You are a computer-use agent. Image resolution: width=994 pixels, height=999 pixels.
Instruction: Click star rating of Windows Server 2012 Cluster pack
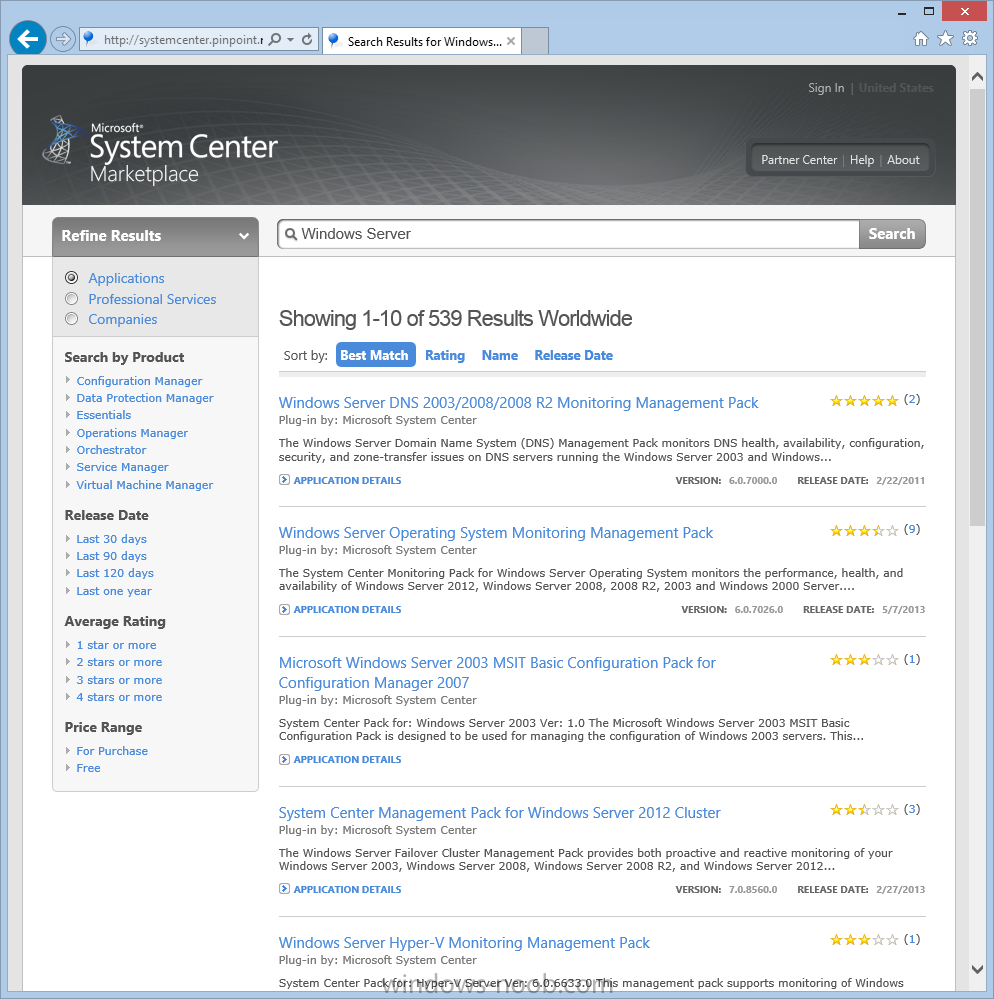(864, 810)
